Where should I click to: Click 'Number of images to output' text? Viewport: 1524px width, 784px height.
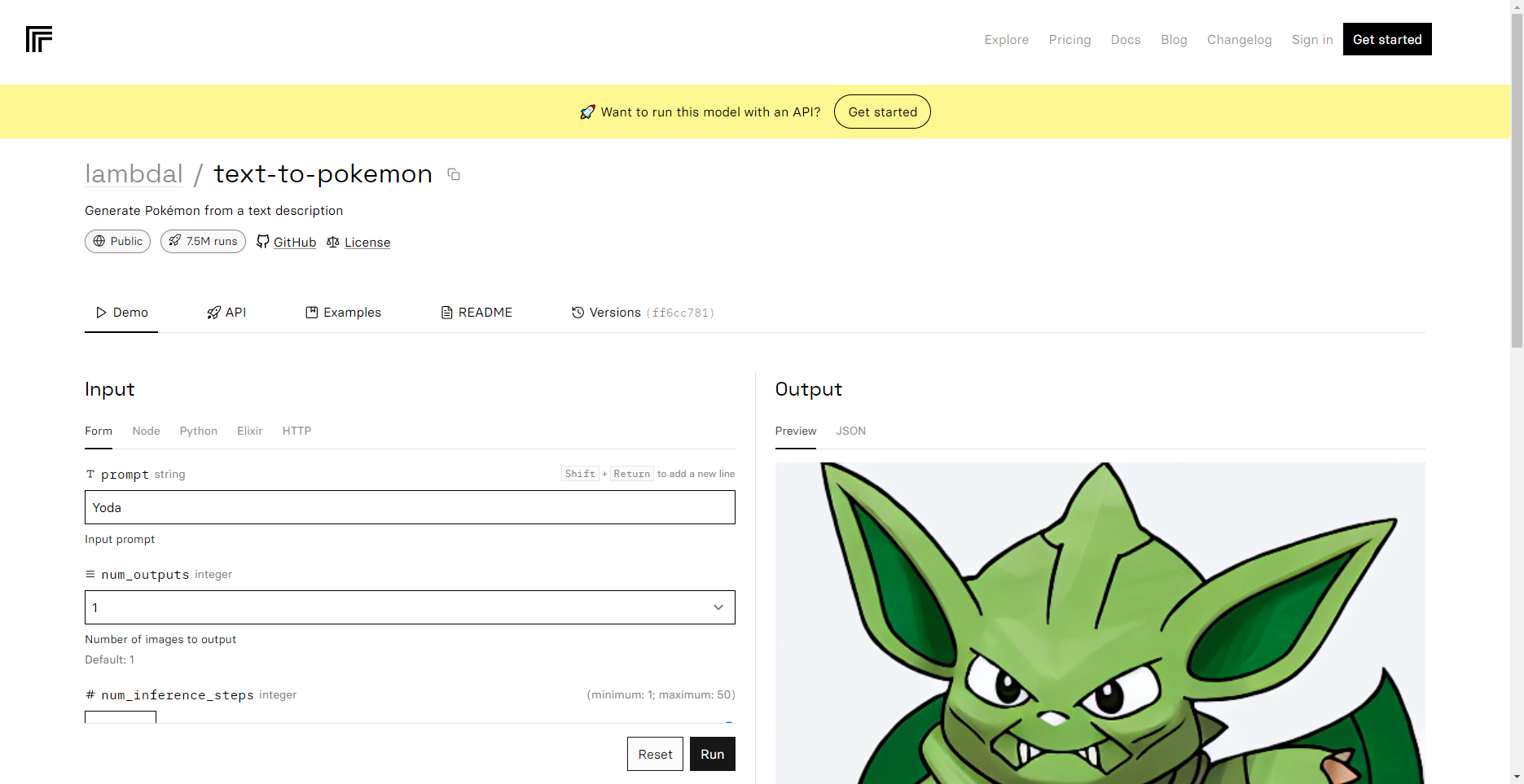point(160,640)
